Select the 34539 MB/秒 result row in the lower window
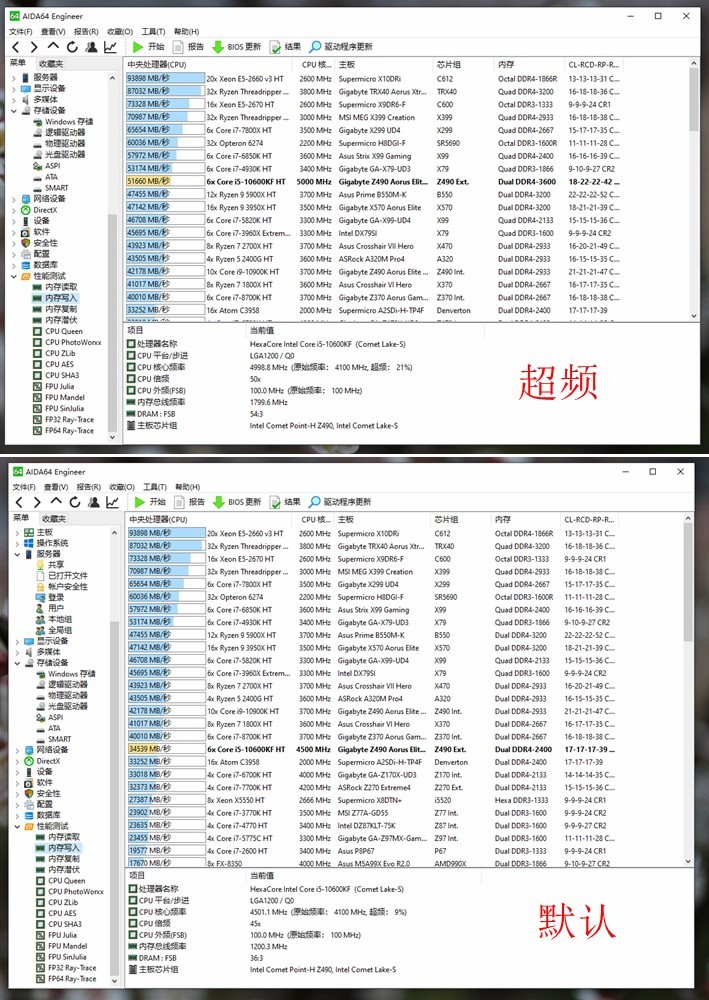 tap(372, 749)
